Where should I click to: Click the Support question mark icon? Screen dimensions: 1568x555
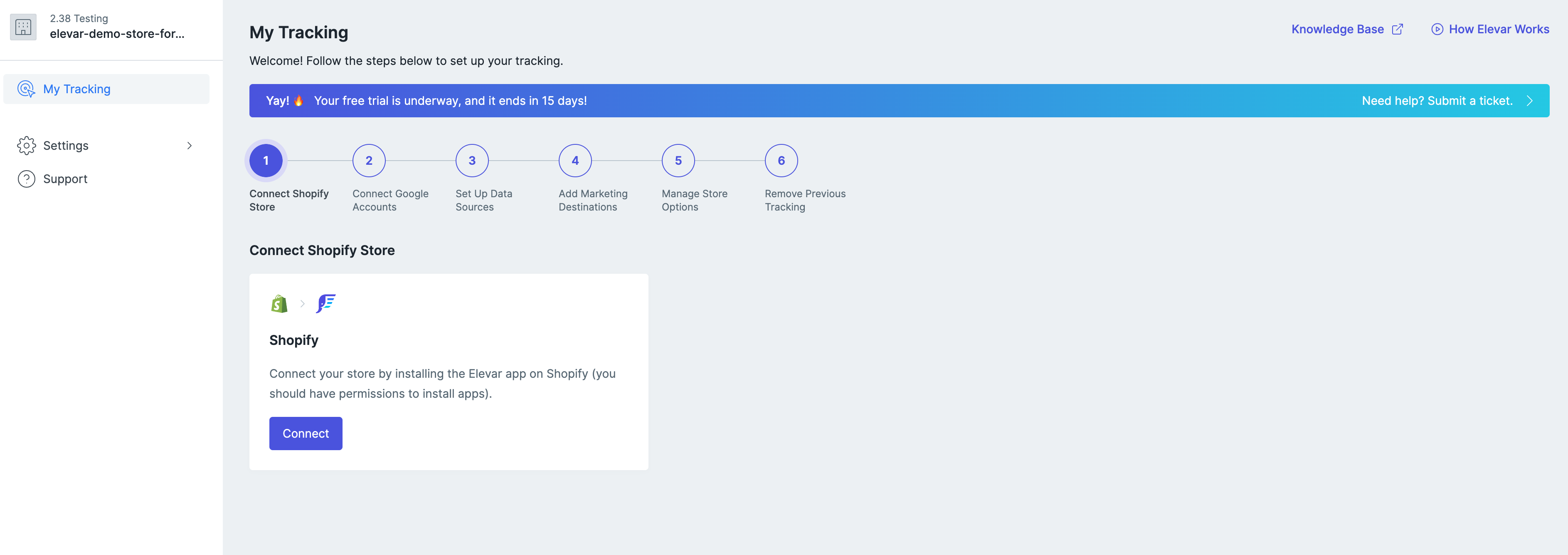point(26,179)
